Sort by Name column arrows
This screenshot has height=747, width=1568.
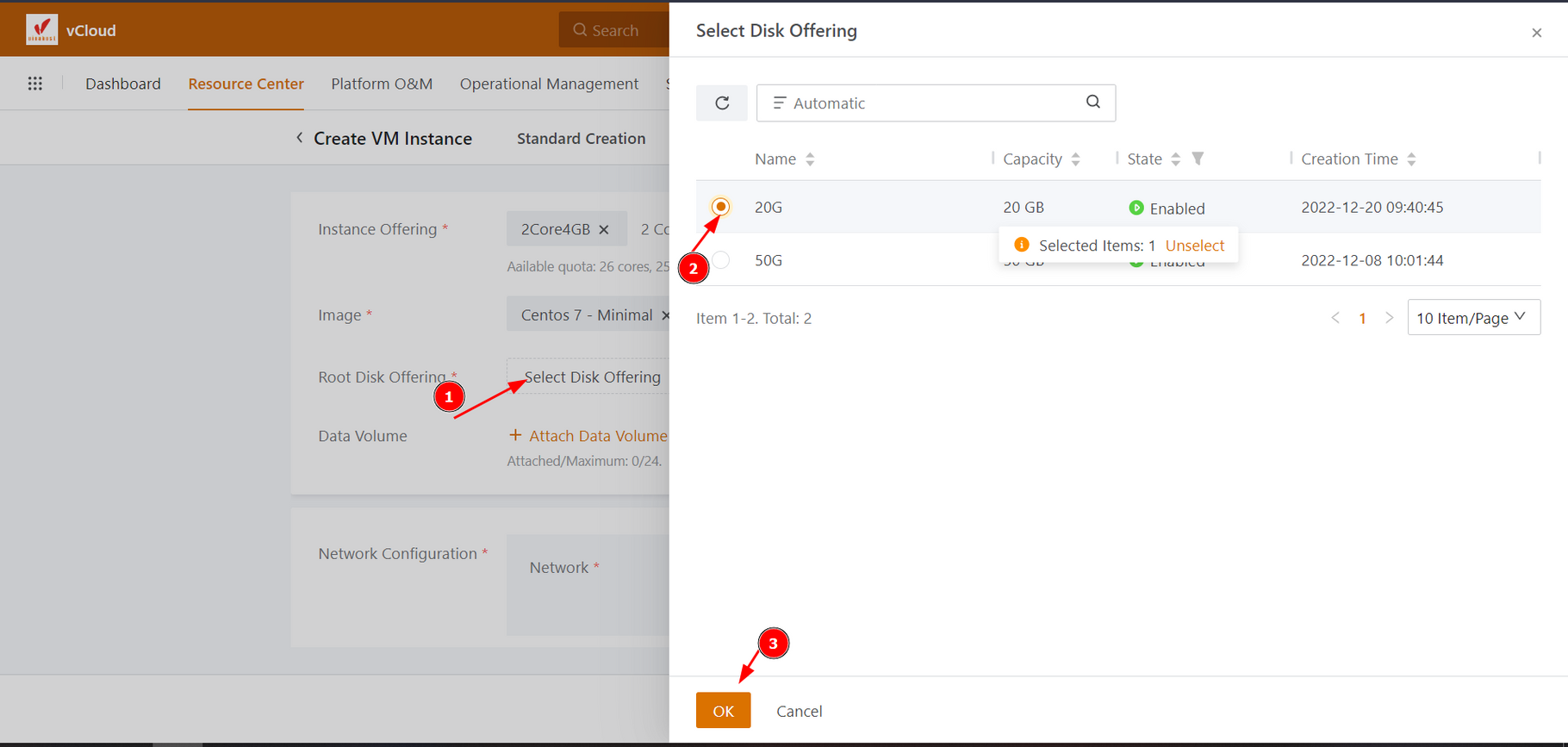(x=810, y=159)
